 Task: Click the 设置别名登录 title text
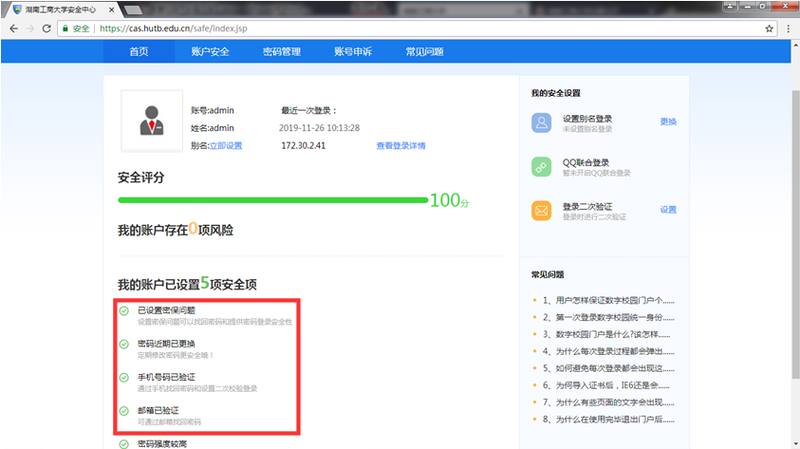click(x=587, y=119)
